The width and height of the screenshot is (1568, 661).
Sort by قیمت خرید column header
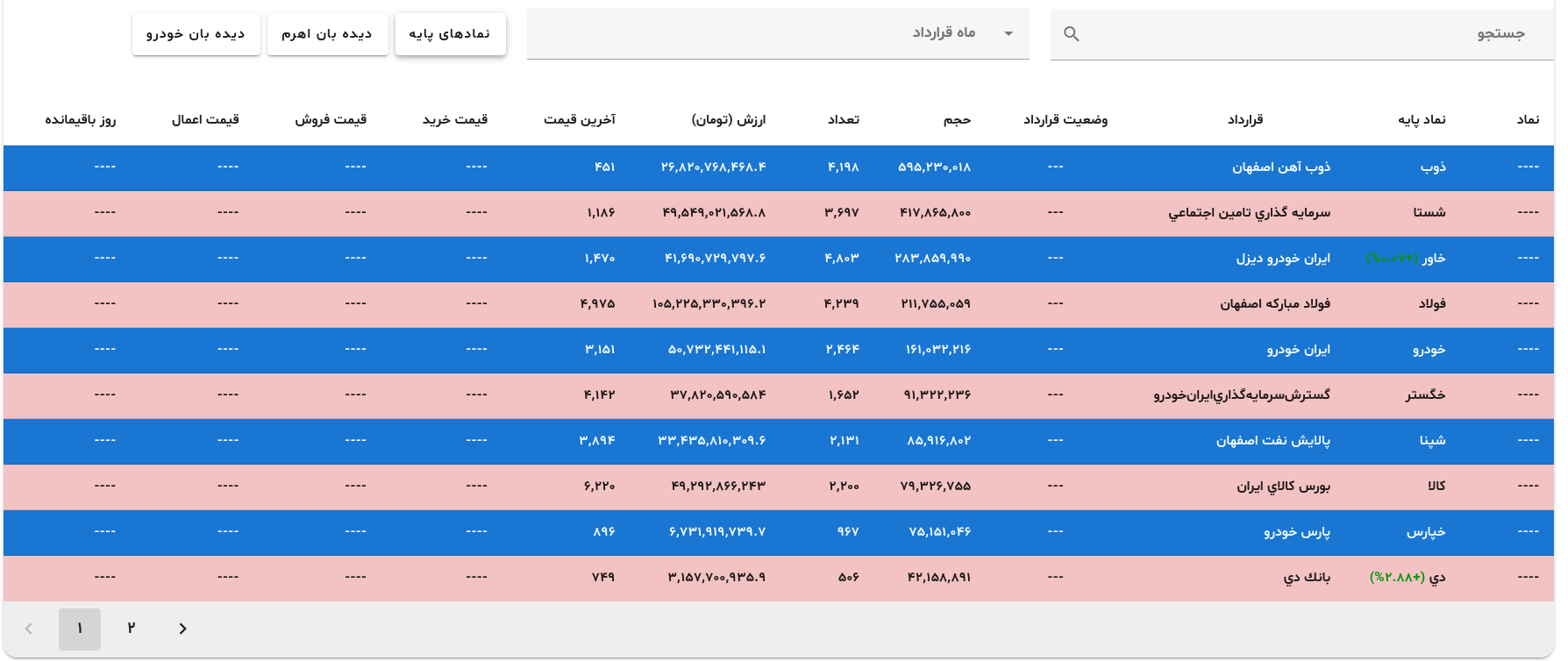(455, 119)
